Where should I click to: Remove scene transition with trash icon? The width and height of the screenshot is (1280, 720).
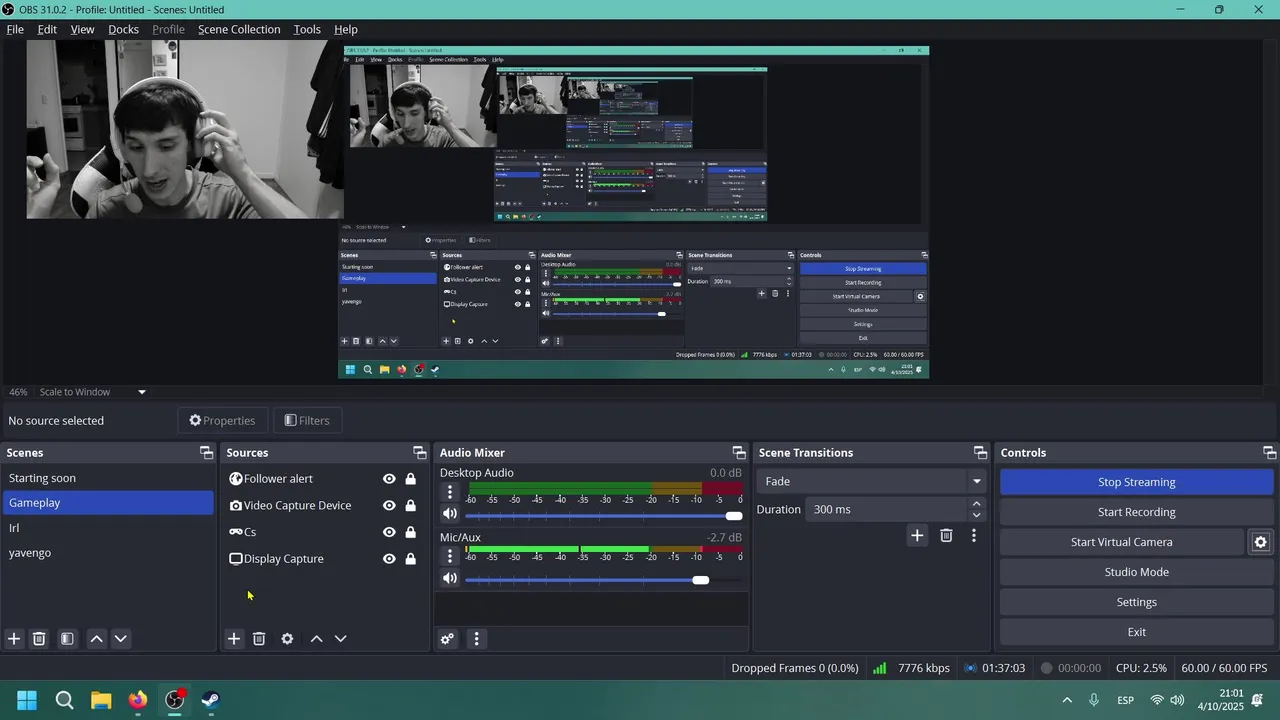[x=946, y=535]
